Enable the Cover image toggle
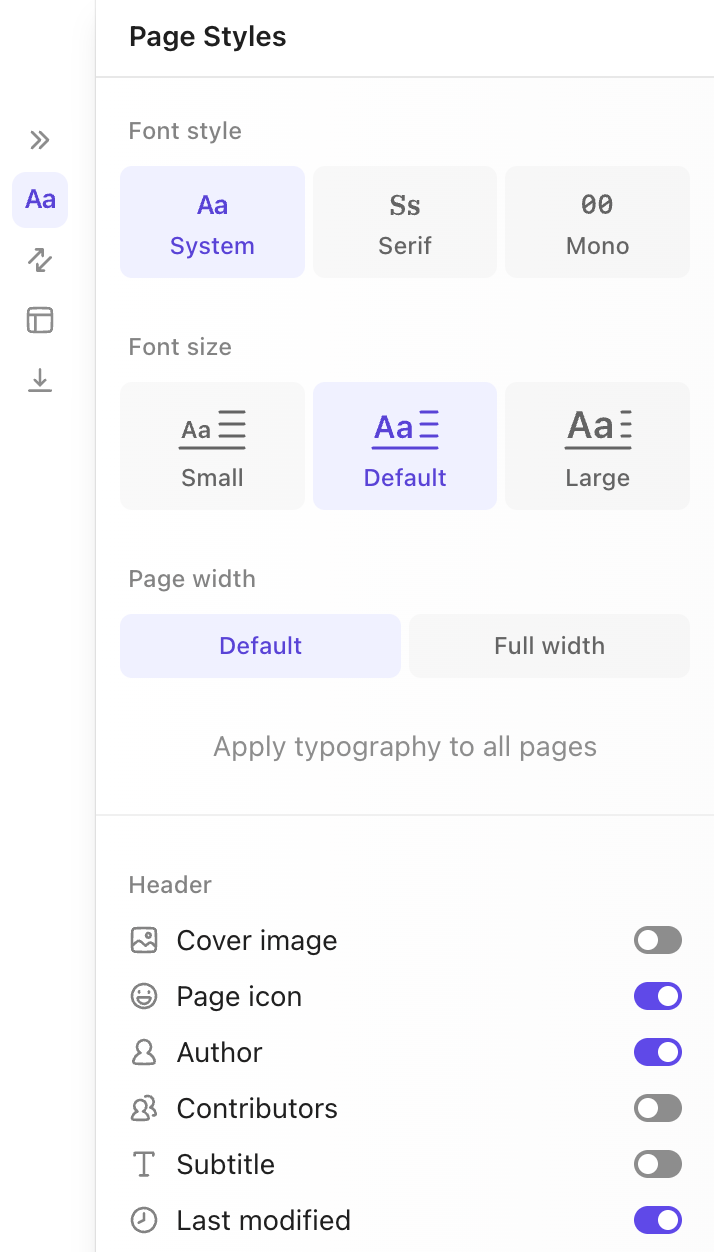Image resolution: width=716 pixels, height=1252 pixels. 657,940
